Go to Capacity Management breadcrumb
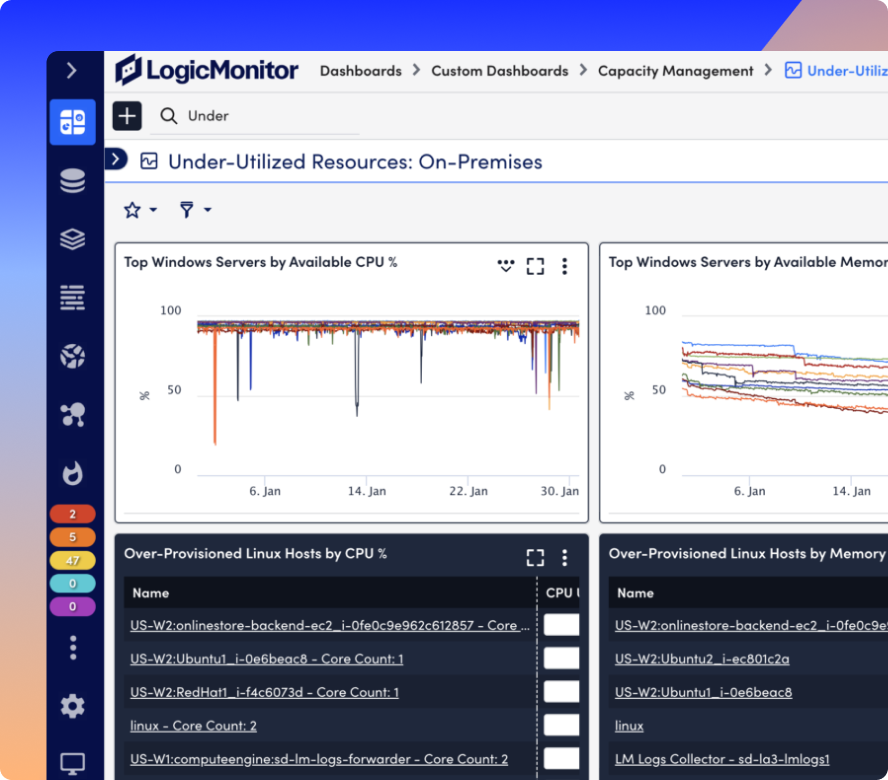 pos(676,71)
